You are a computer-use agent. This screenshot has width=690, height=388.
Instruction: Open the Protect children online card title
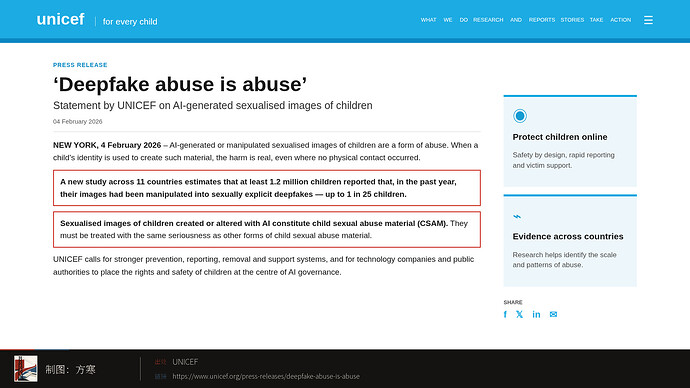click(x=560, y=137)
